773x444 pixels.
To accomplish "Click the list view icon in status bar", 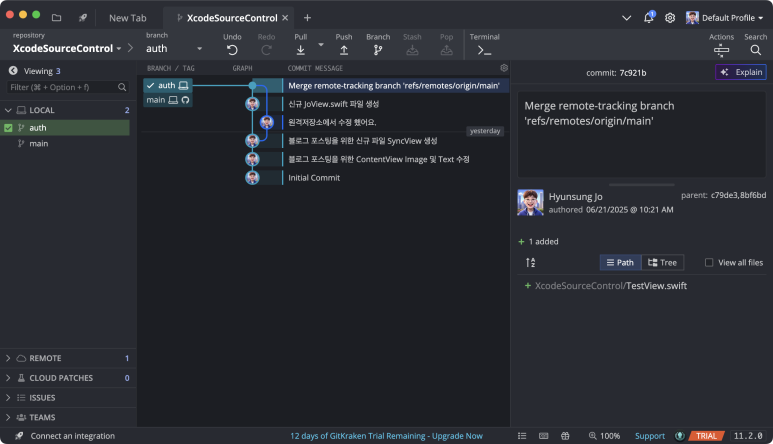I will tap(522, 436).
